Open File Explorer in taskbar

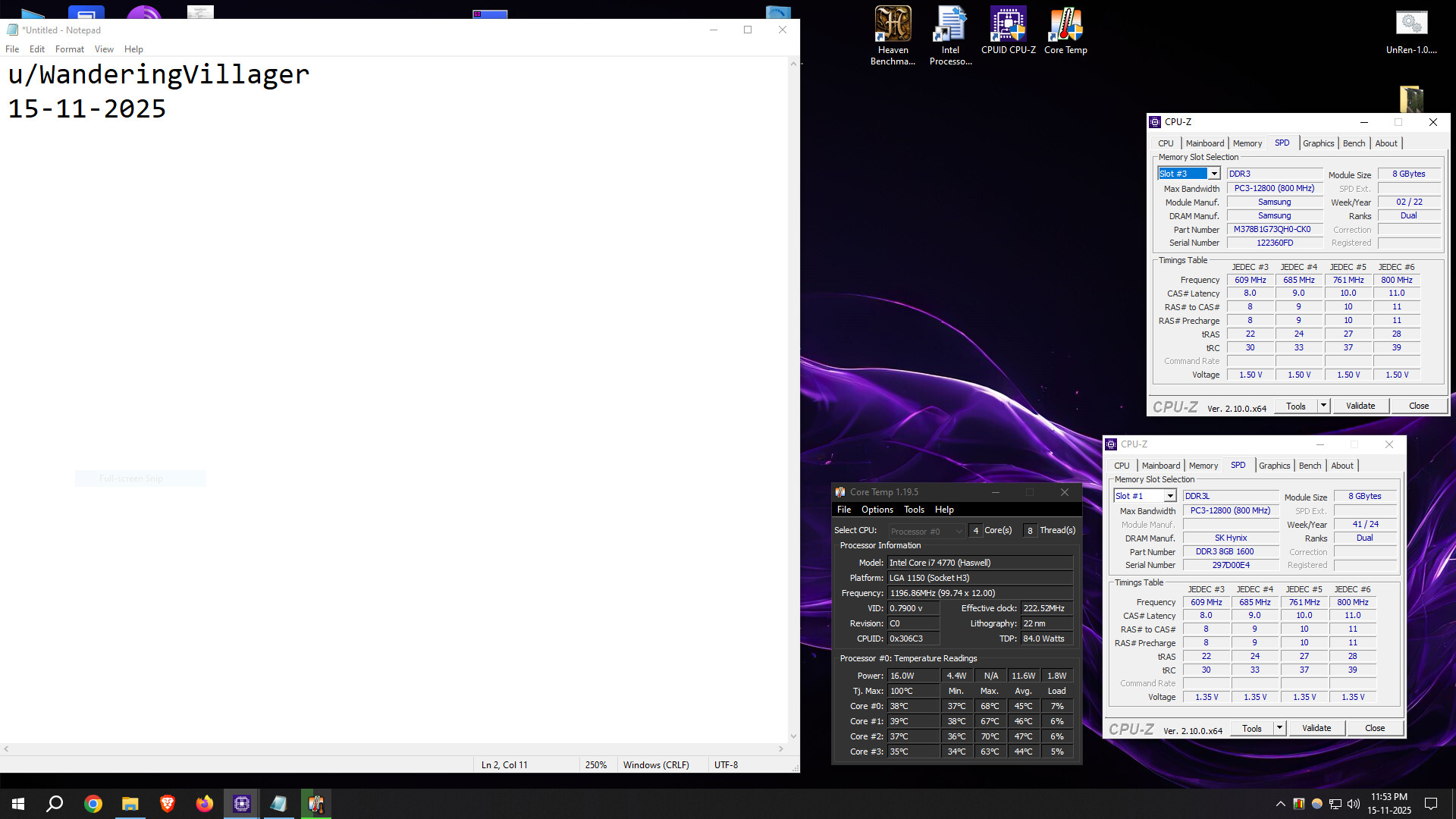(130, 804)
